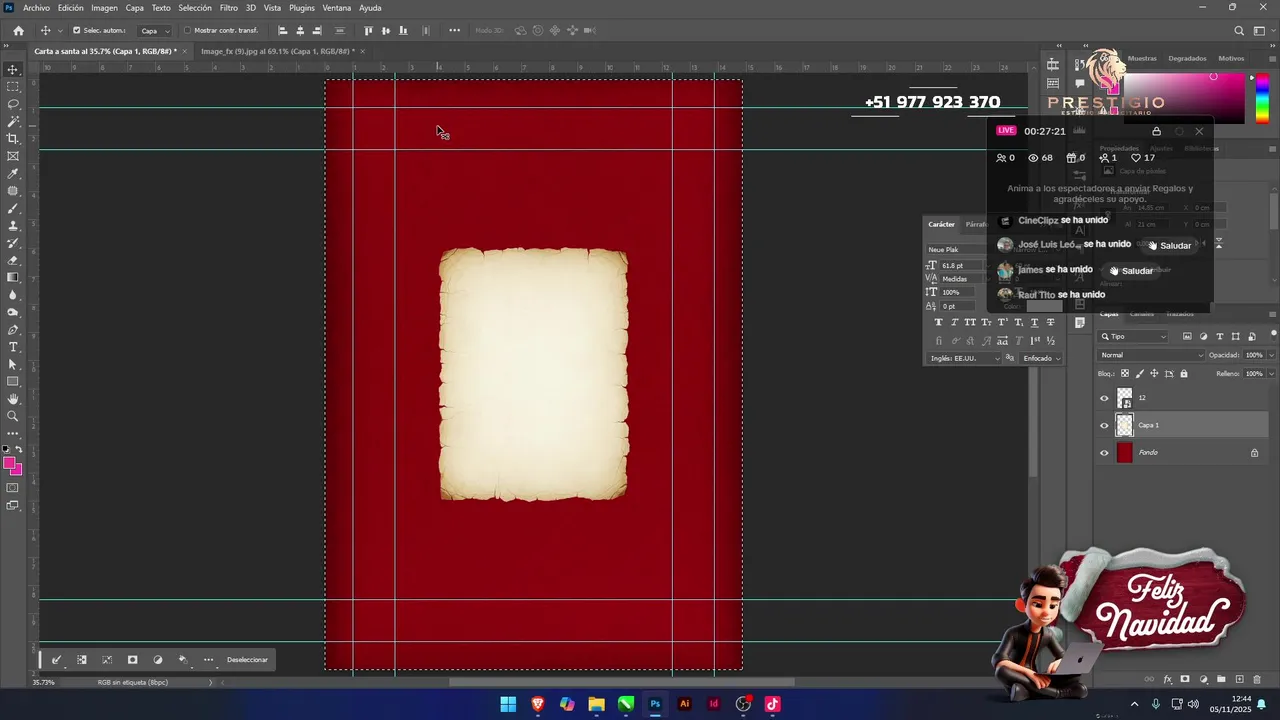Open the search magnifier at top right
Screen dimensions: 1280x720
click(x=1239, y=30)
